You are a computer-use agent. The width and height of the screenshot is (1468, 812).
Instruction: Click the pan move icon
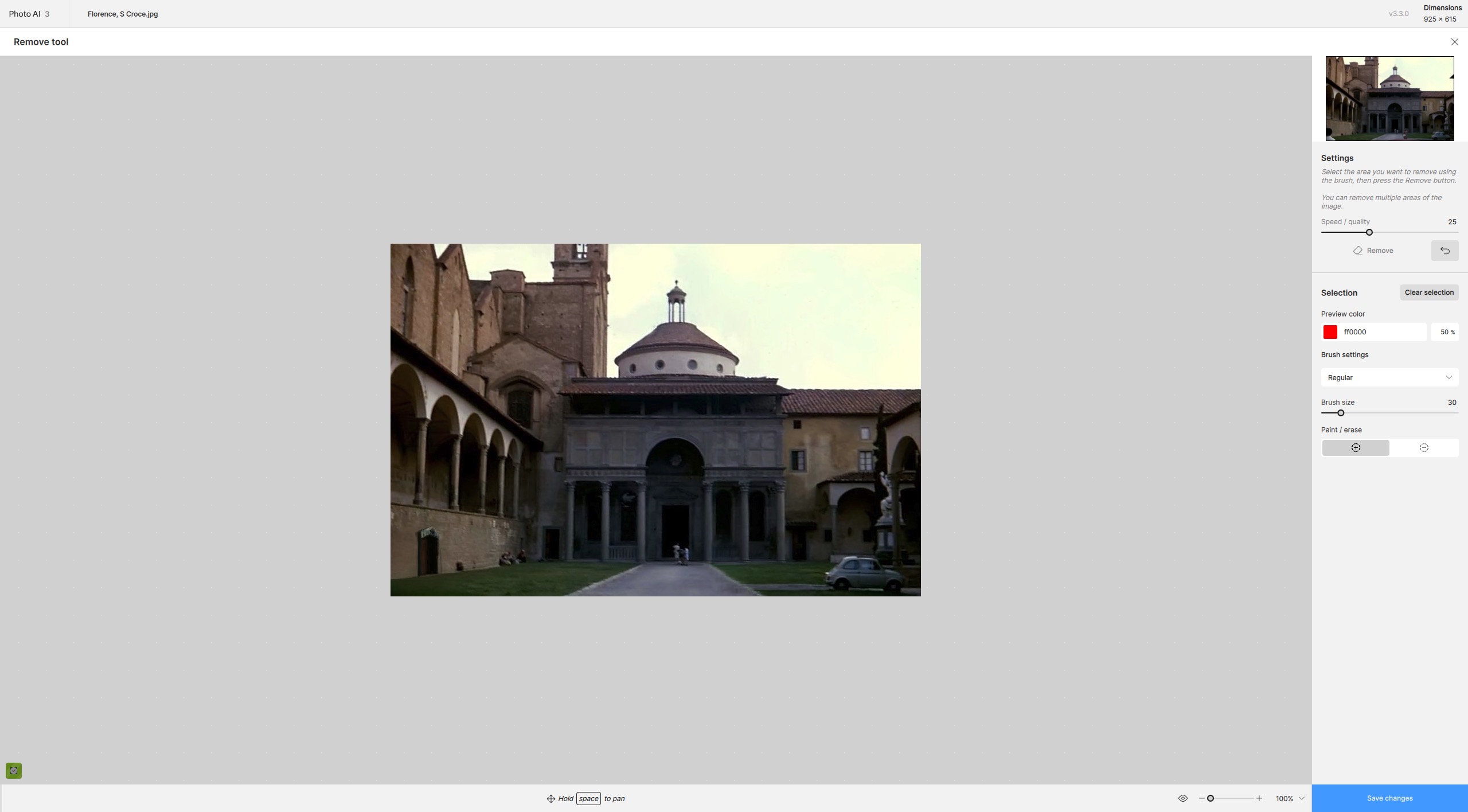pos(550,799)
